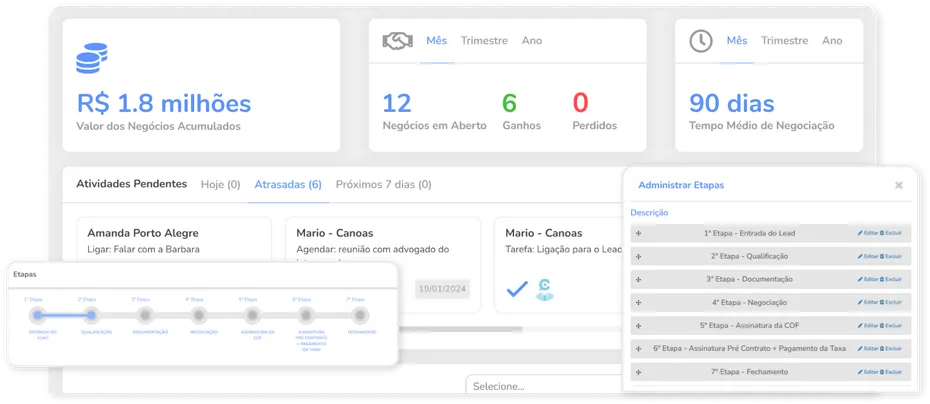Viewport: 930px width, 404px height.
Task: Edit the 3ª Etapa - Documentação
Action: pos(868,279)
